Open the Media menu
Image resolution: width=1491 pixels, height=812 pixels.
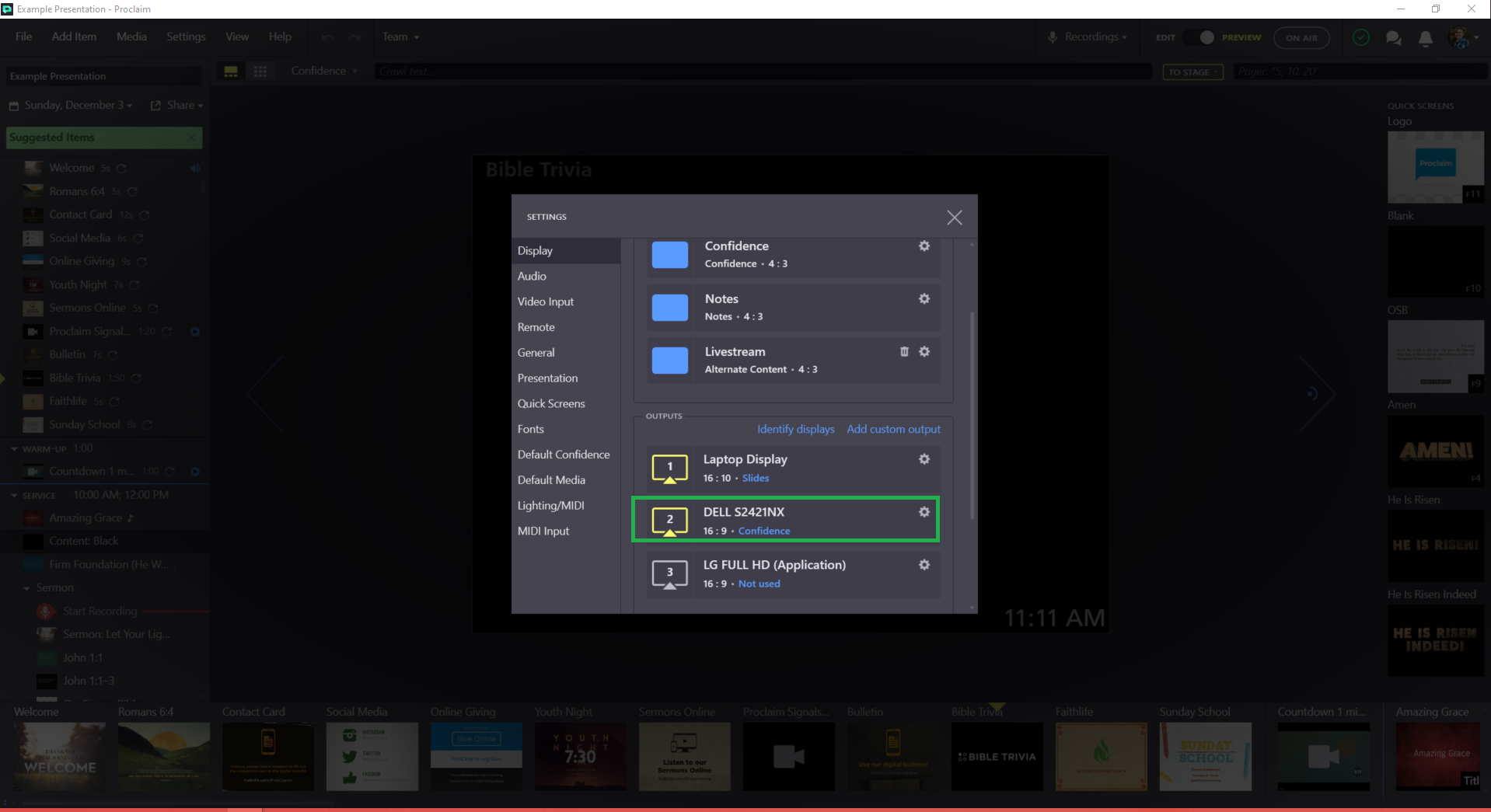point(131,37)
